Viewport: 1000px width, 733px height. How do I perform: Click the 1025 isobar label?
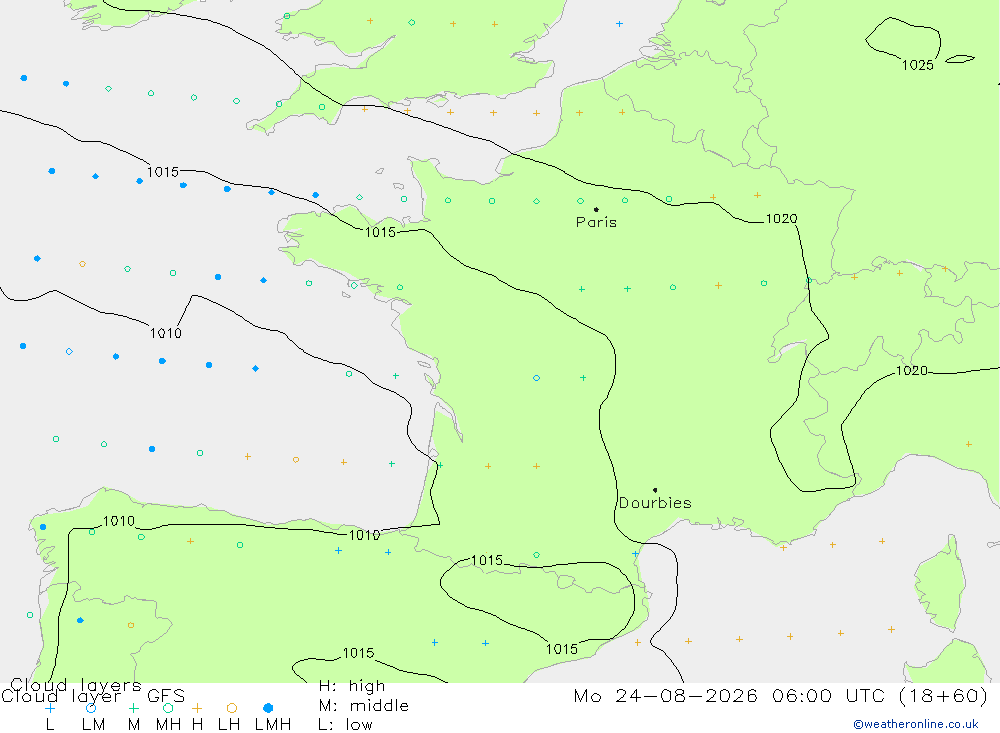918,65
